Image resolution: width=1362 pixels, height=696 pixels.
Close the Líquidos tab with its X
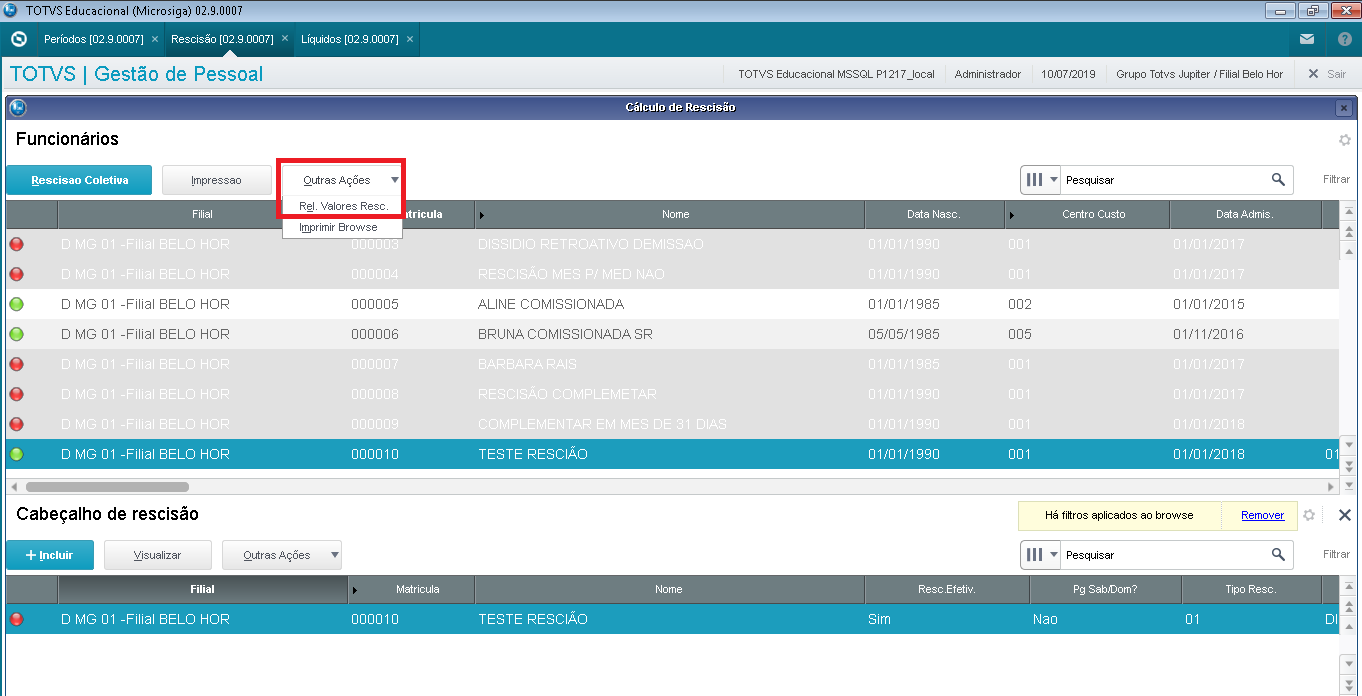point(410,39)
